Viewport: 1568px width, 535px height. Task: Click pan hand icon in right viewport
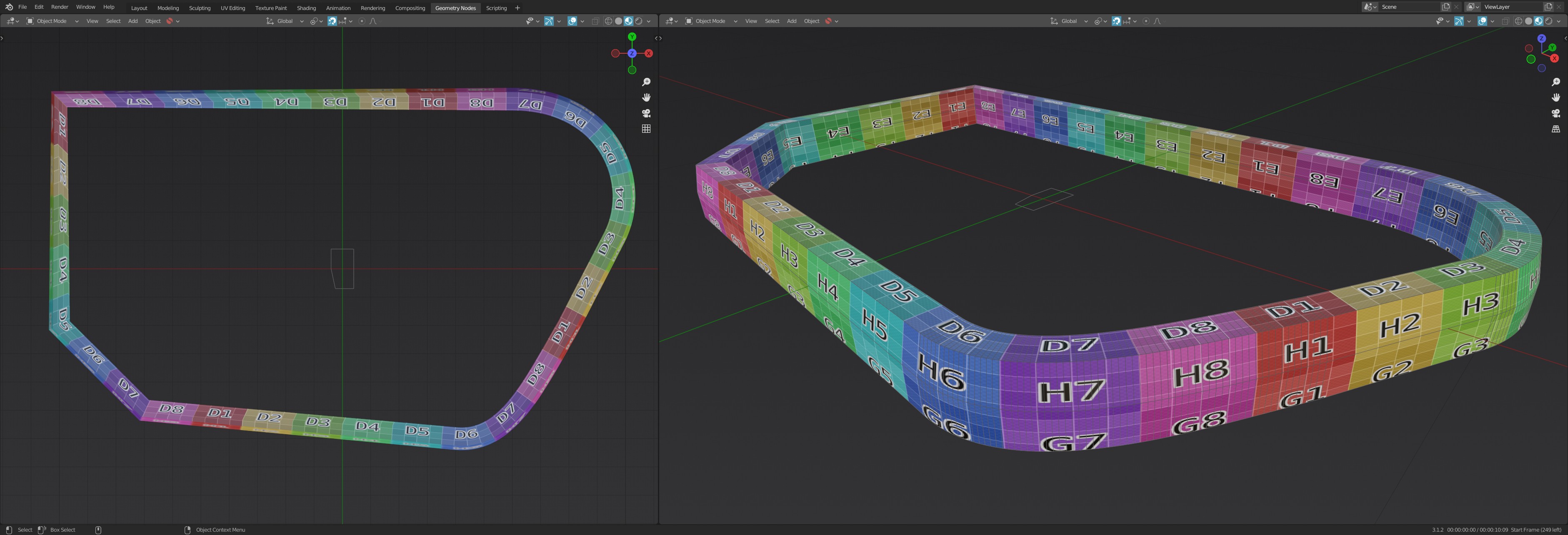1556,97
